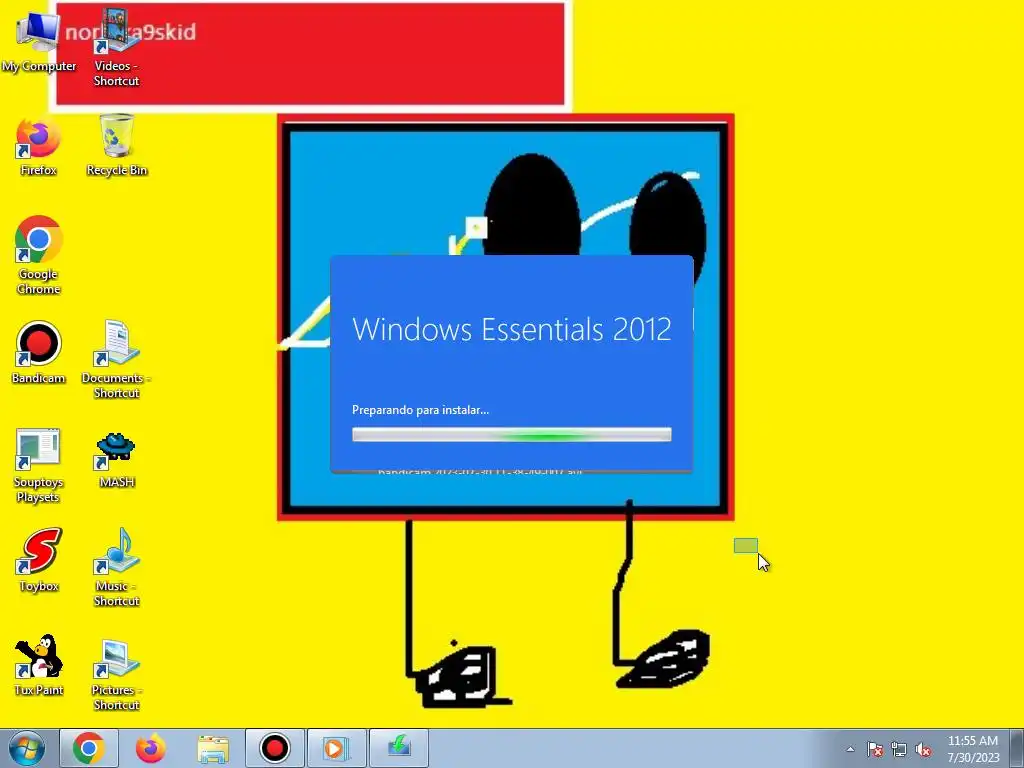Screen dimensions: 1024x768
Task: Open the Toybox desktop shortcut
Action: click(x=39, y=560)
